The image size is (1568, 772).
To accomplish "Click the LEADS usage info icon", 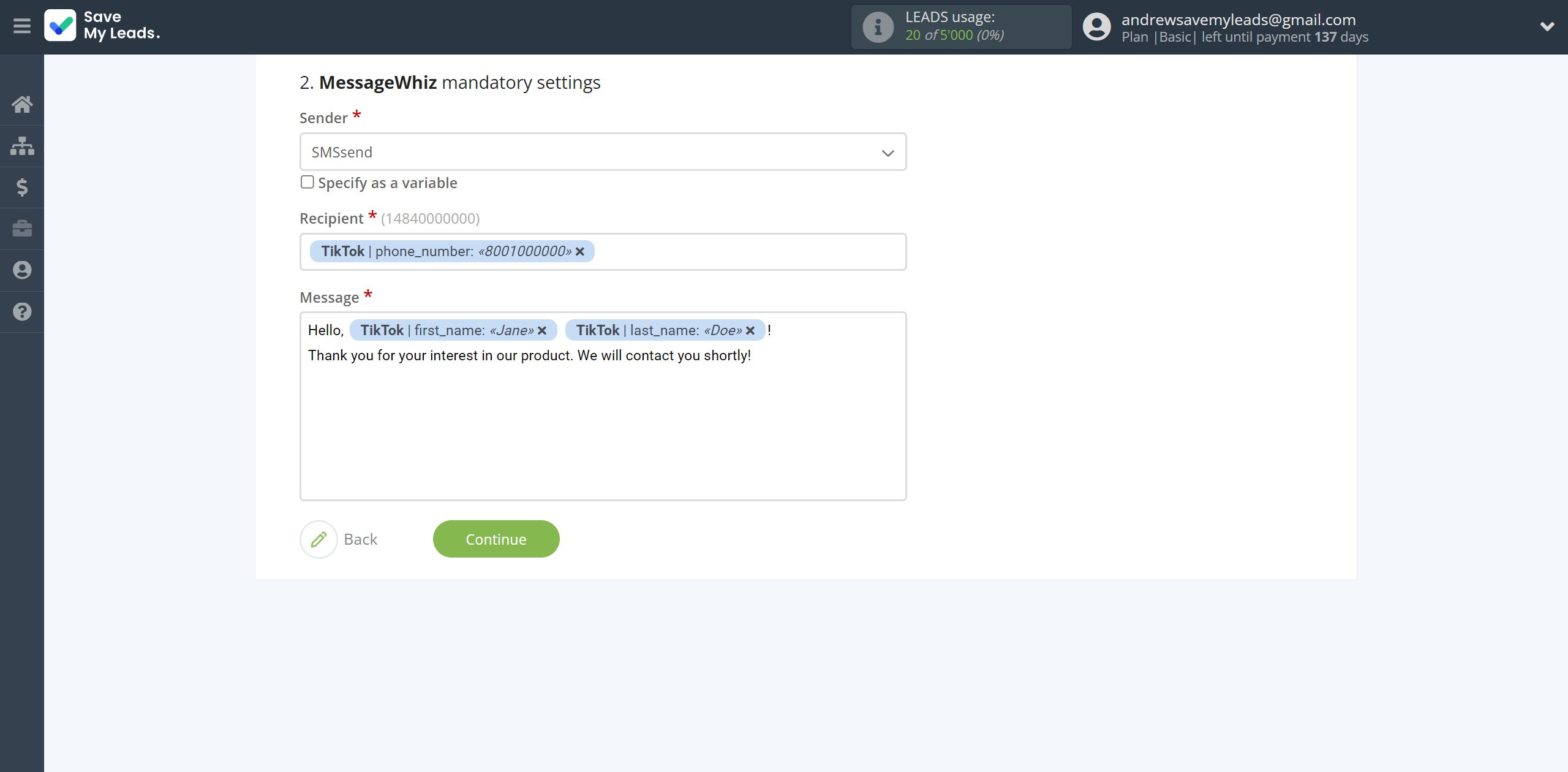I will click(x=878, y=27).
